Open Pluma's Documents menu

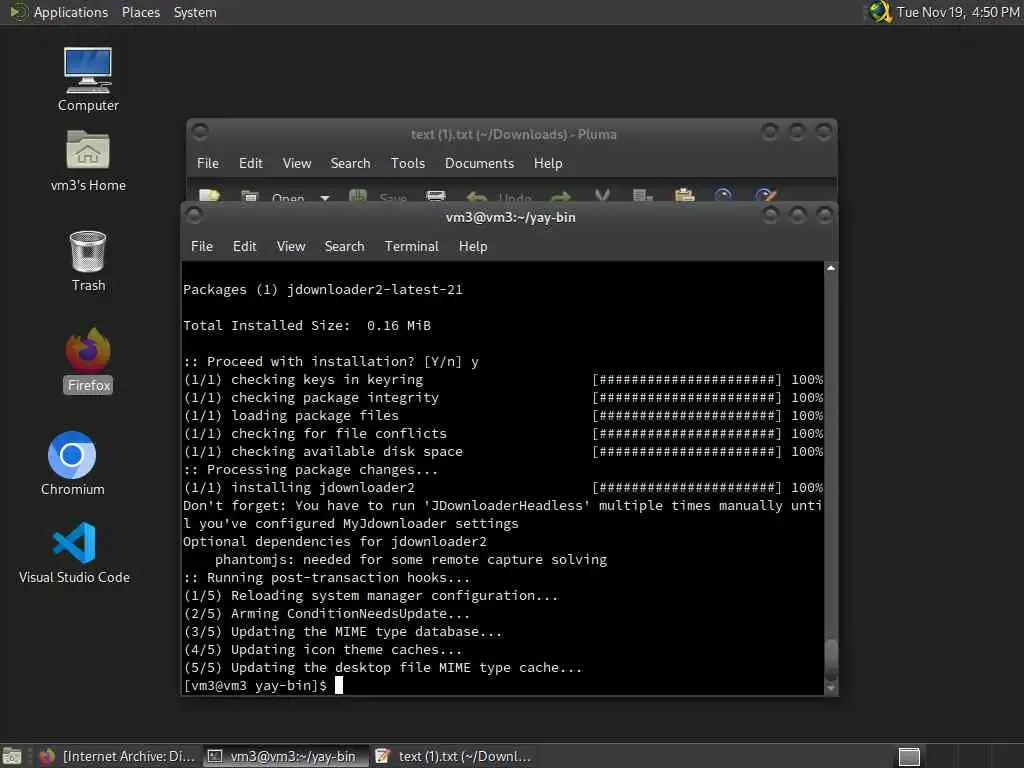coord(479,163)
